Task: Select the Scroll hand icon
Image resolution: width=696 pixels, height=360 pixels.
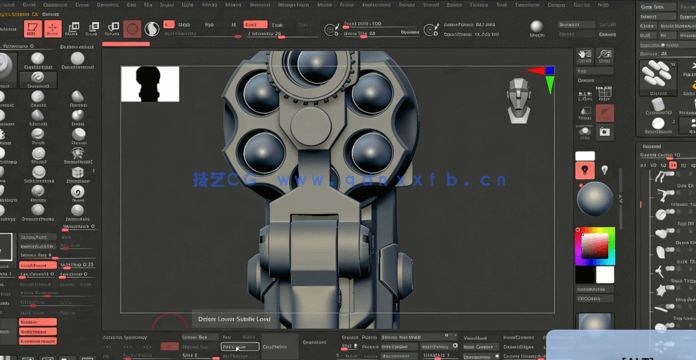Action: 585,57
